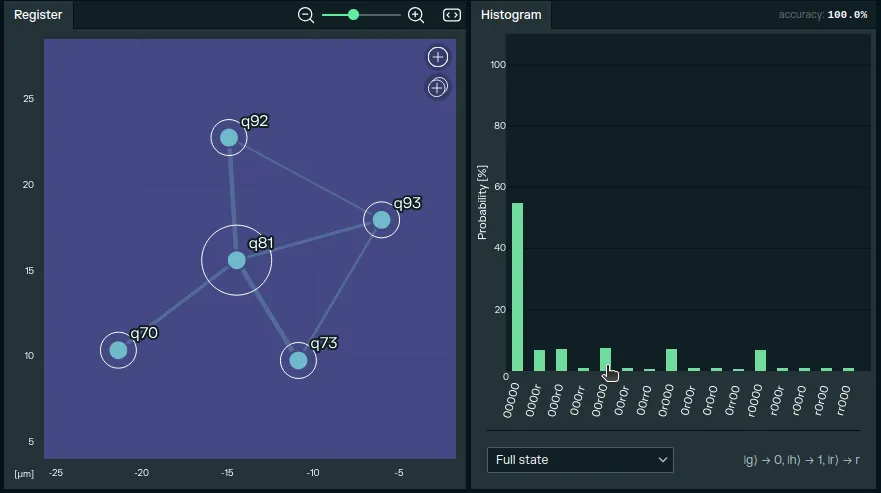Click the zoom in magnifier icon
The height and width of the screenshot is (493, 881).
coord(416,15)
